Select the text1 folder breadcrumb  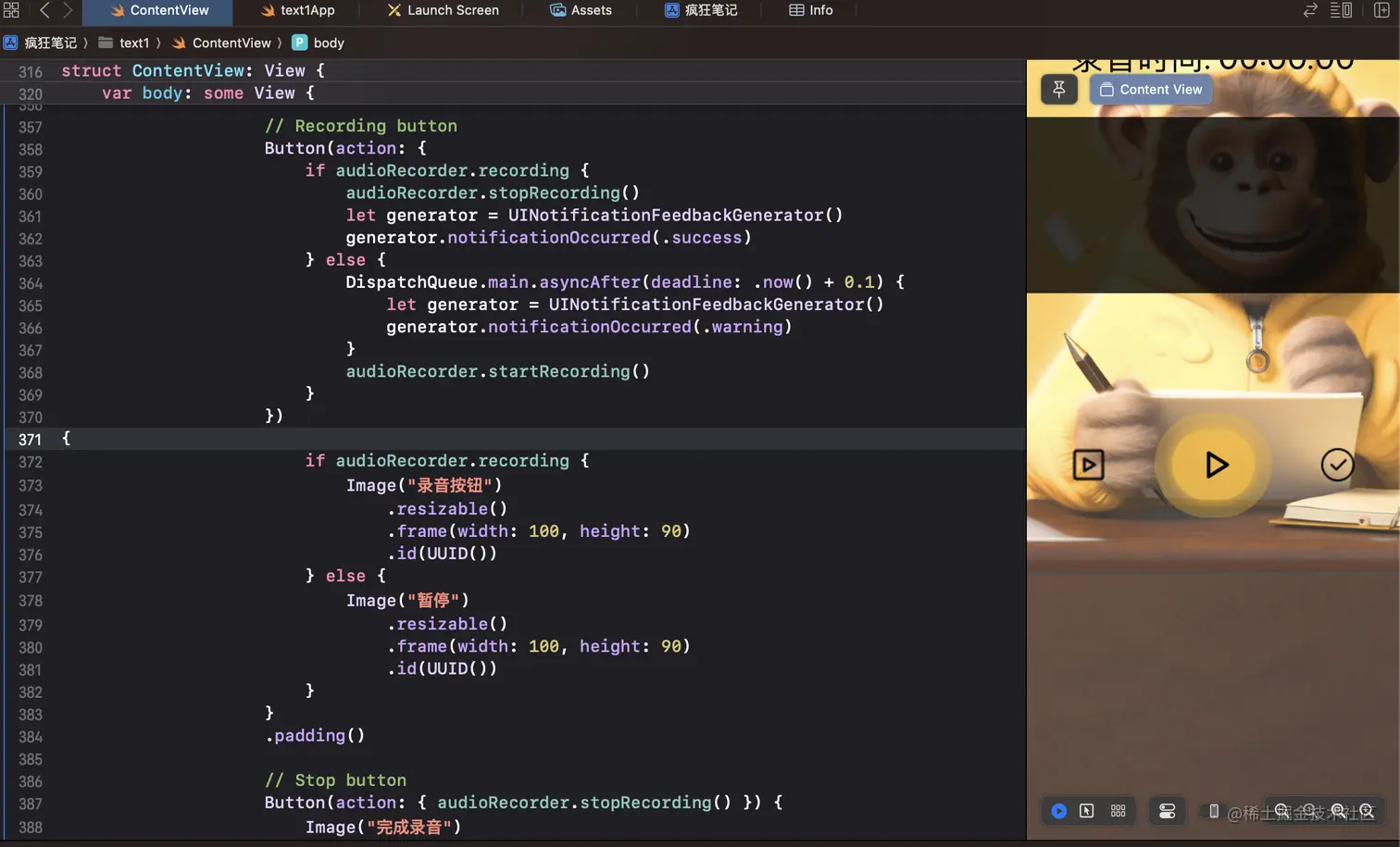124,43
